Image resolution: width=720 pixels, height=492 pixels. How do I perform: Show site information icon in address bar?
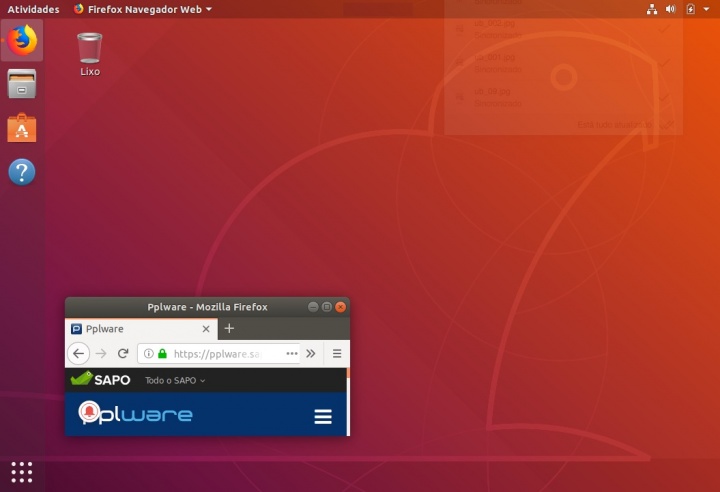point(148,353)
